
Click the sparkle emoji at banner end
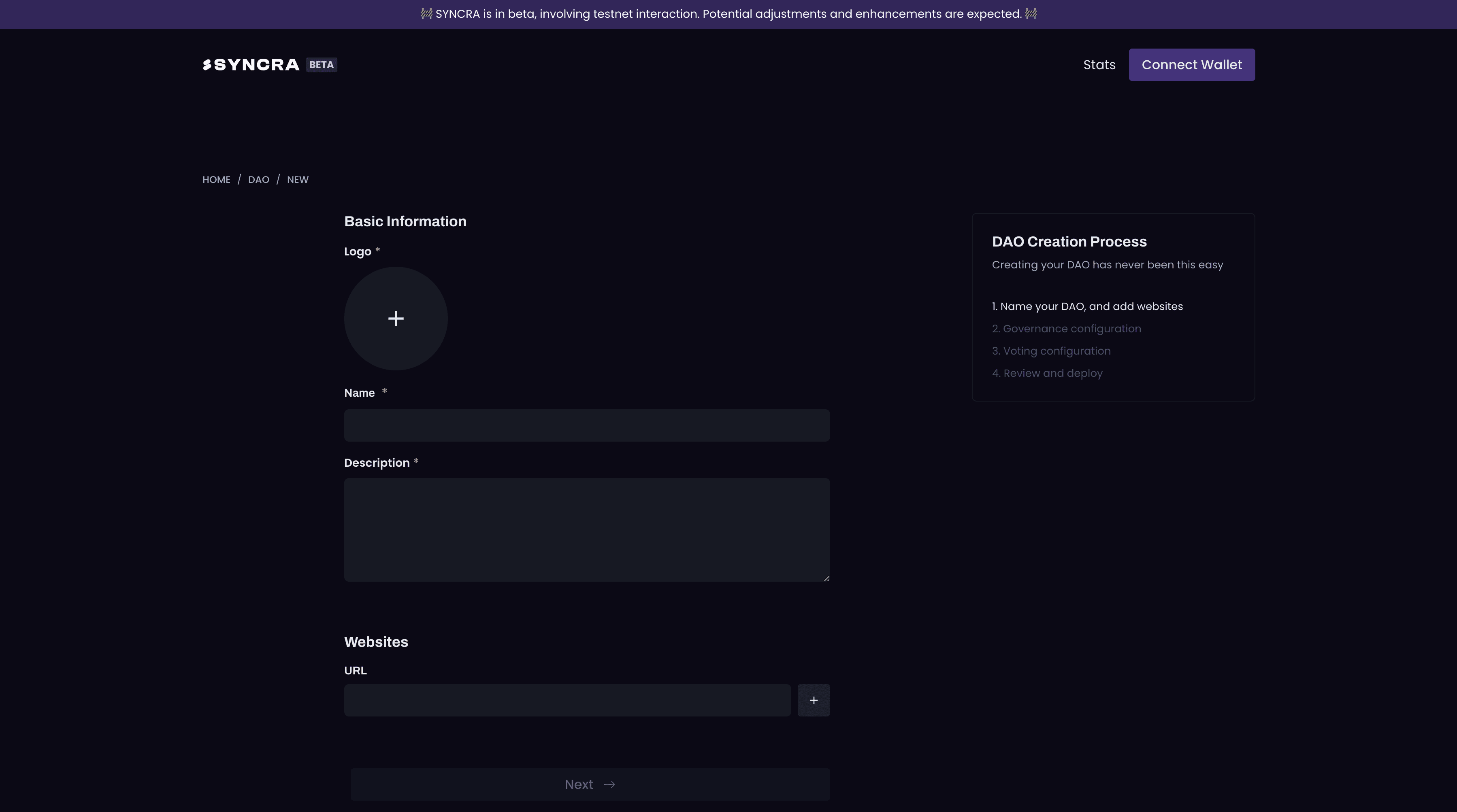click(x=1031, y=14)
